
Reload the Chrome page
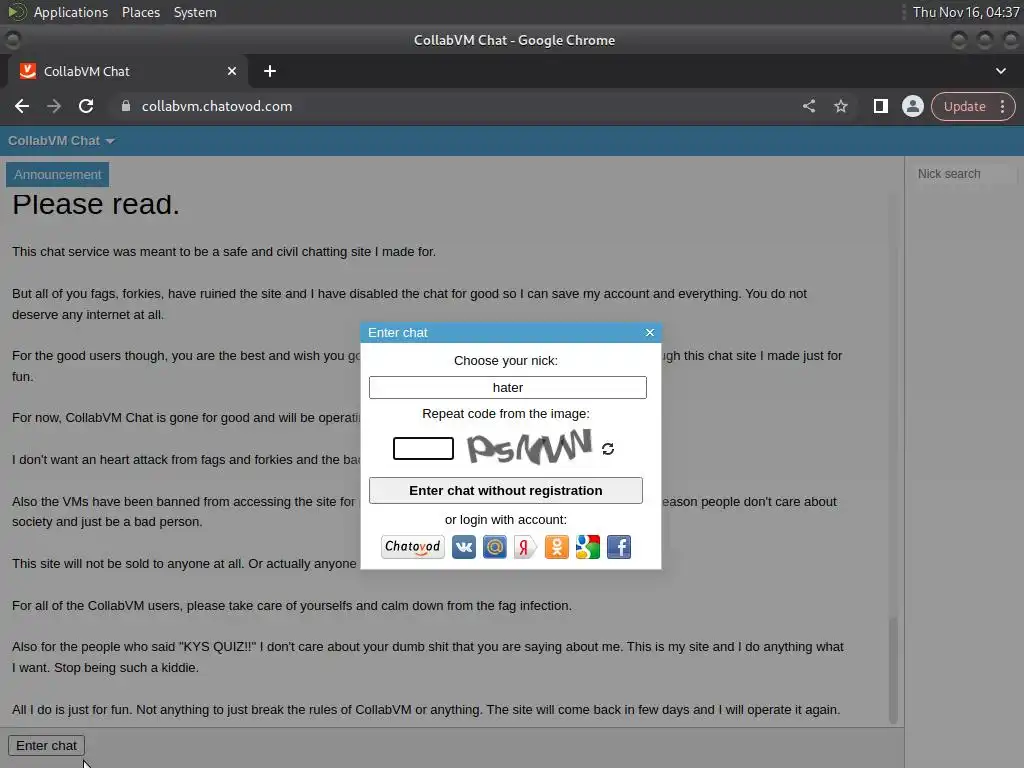point(86,106)
